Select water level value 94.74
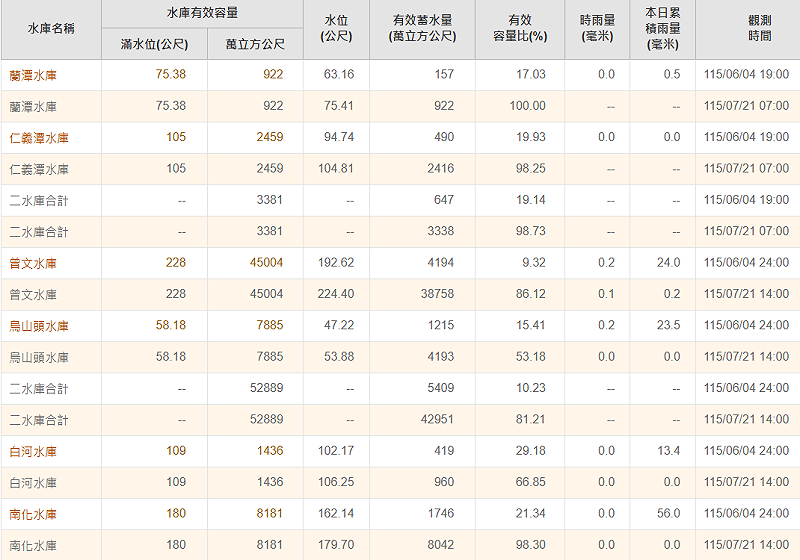 coord(339,137)
